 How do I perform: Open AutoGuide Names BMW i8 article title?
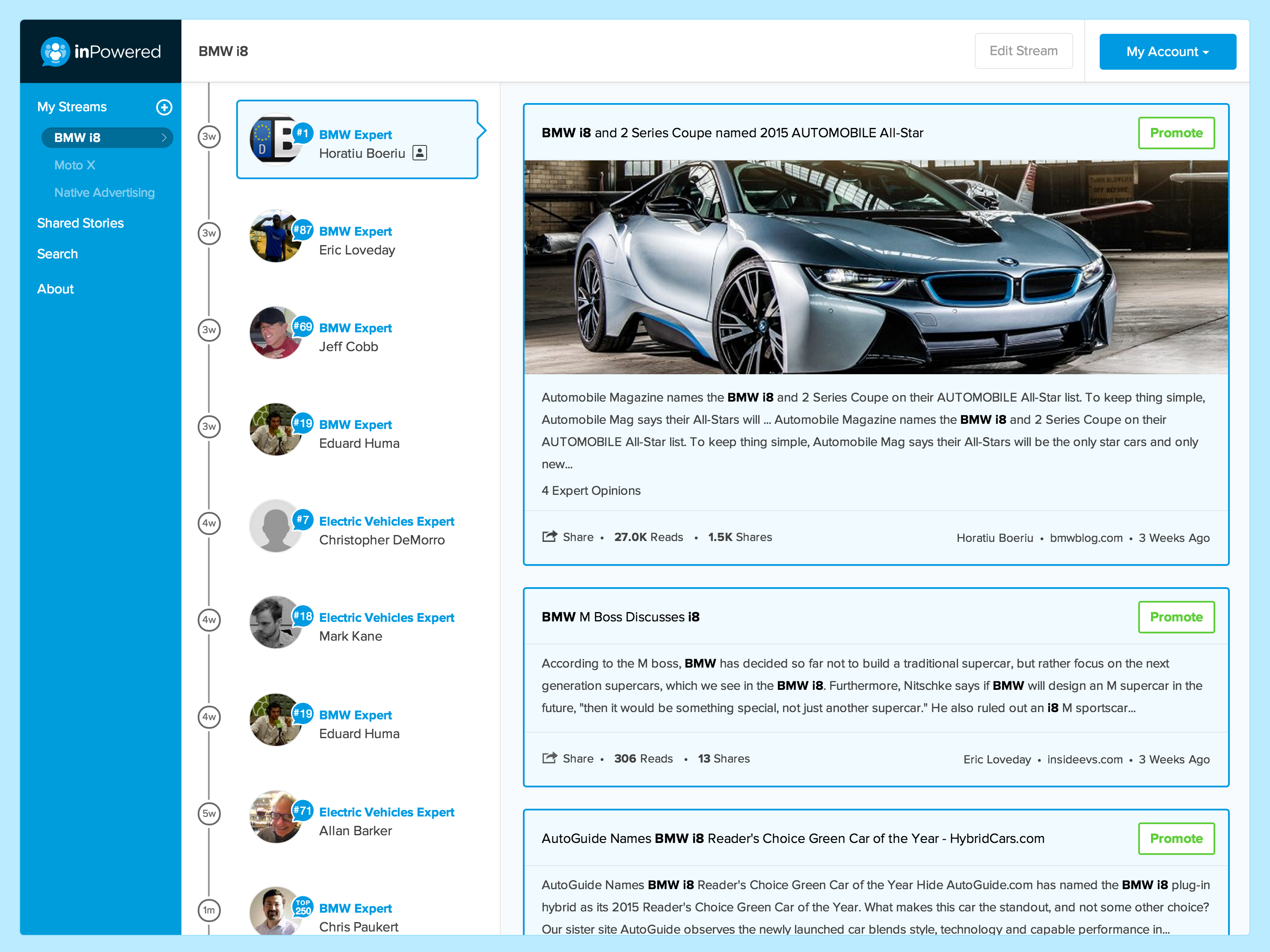point(793,838)
